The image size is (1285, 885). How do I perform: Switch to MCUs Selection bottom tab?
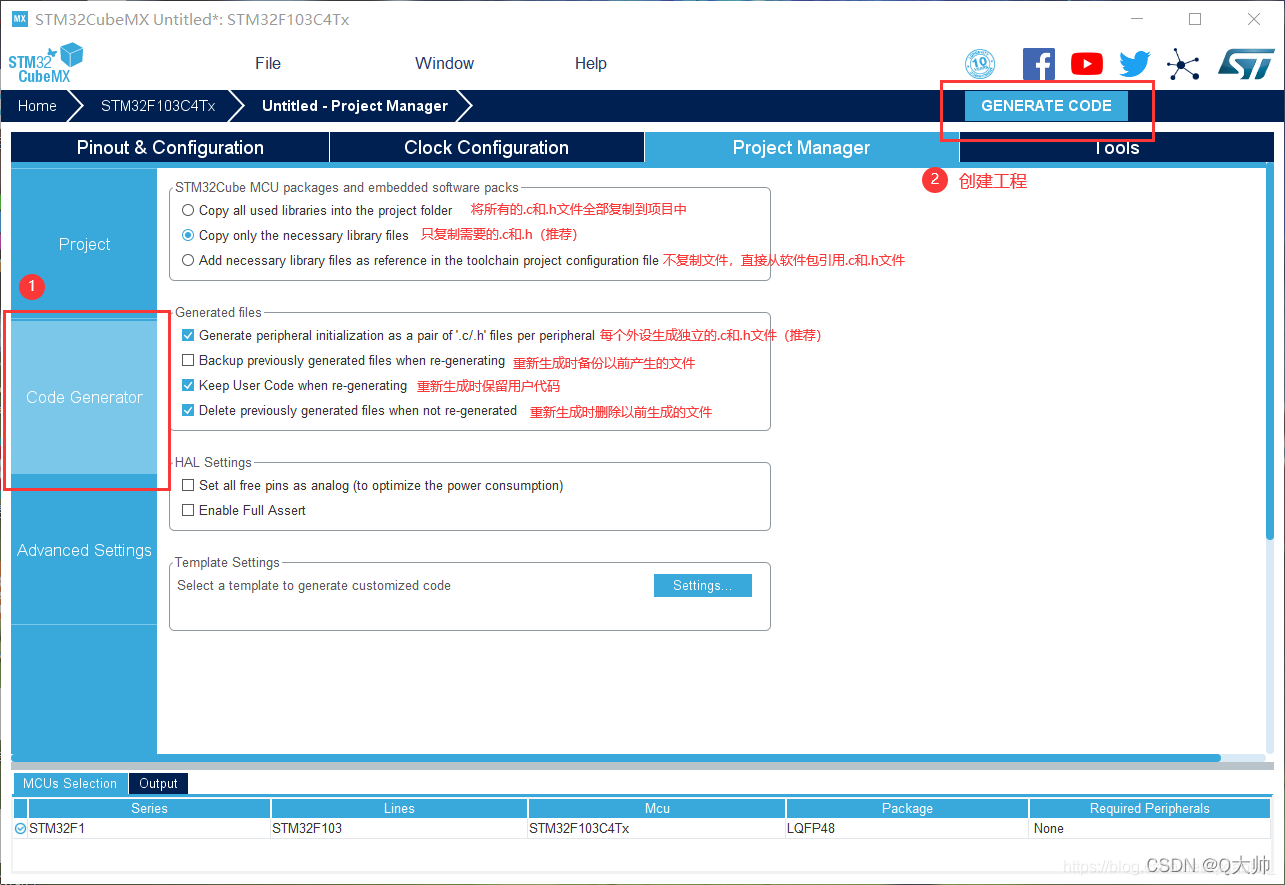point(70,783)
